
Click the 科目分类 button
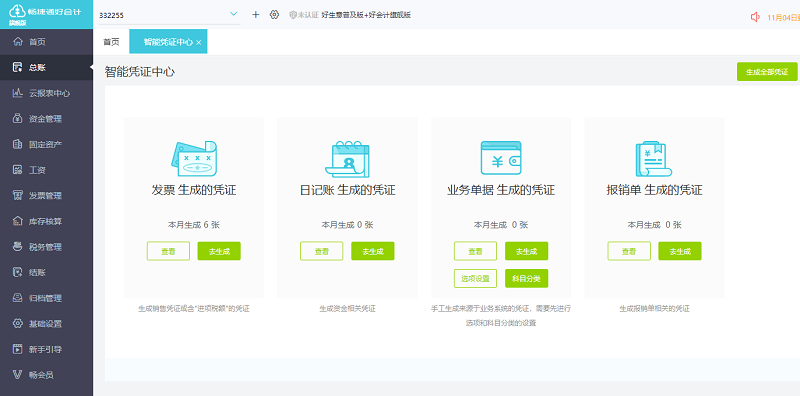pyautogui.click(x=527, y=279)
